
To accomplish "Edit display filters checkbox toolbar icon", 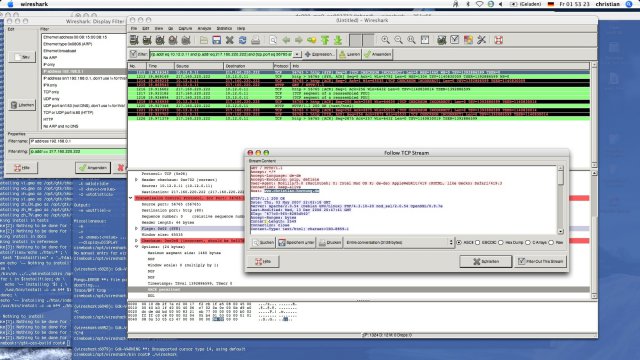I will click(x=455, y=40).
